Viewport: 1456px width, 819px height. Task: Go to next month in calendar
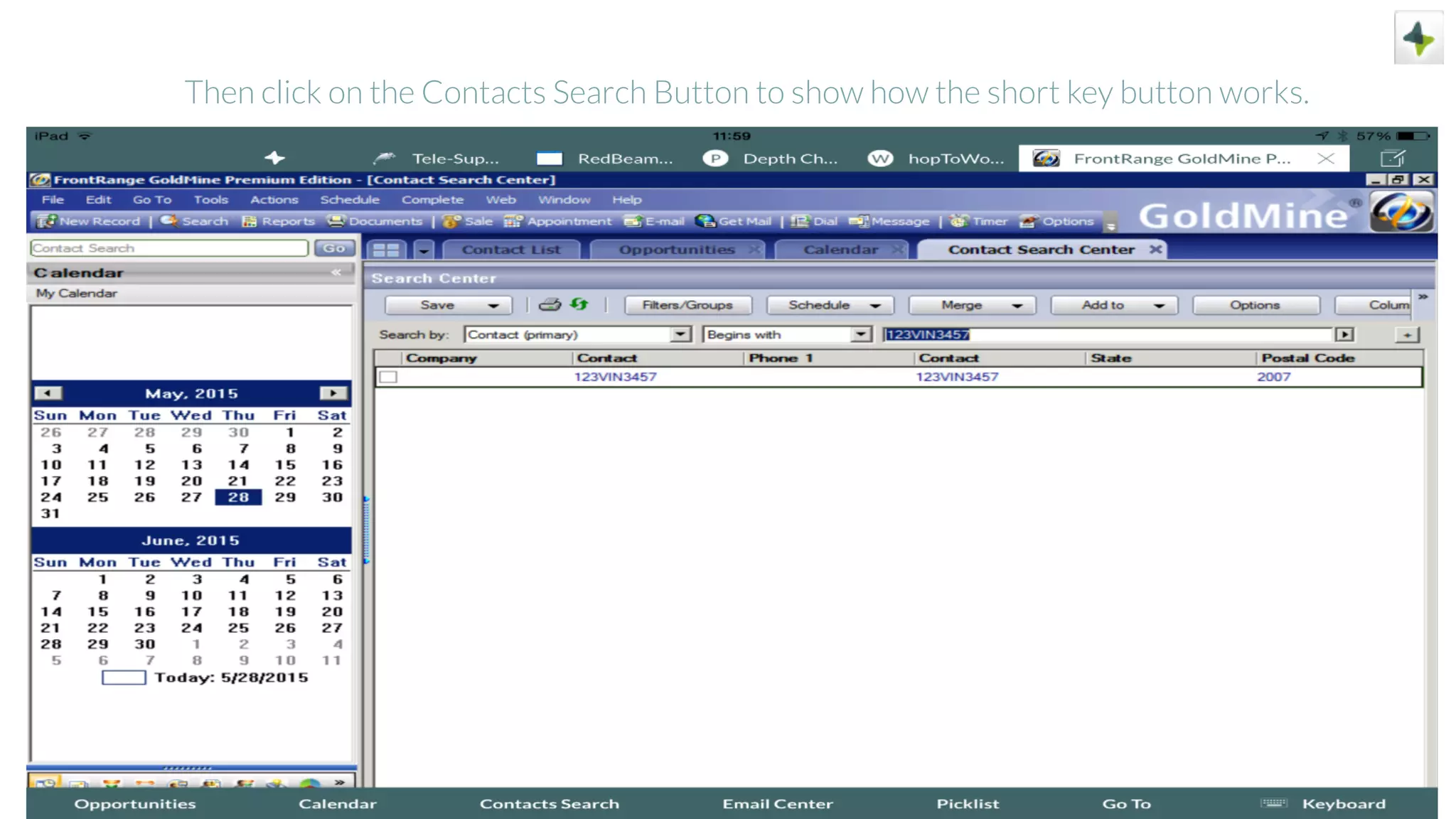tap(333, 393)
